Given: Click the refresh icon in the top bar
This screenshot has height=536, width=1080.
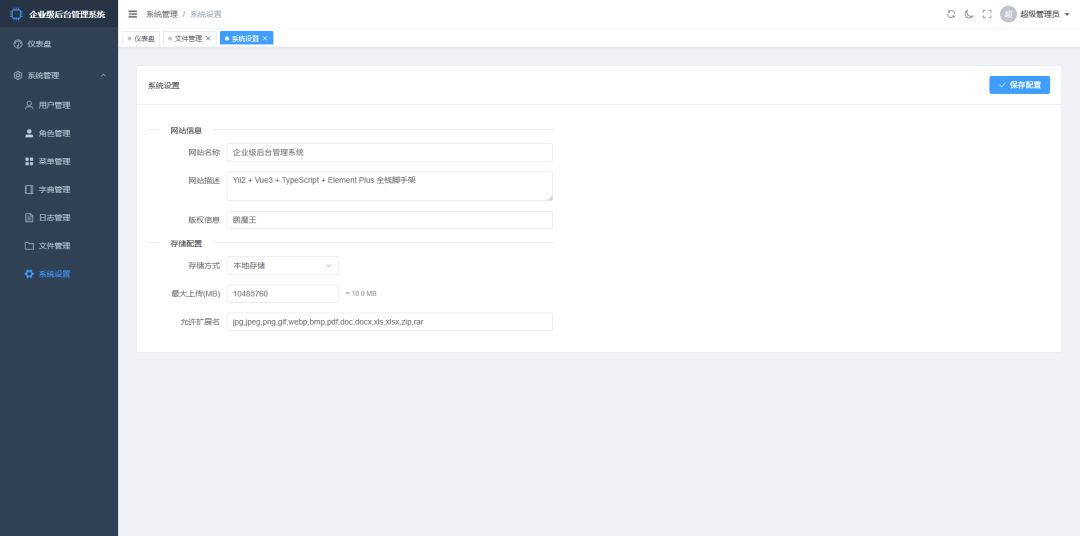Looking at the screenshot, I should [x=951, y=14].
